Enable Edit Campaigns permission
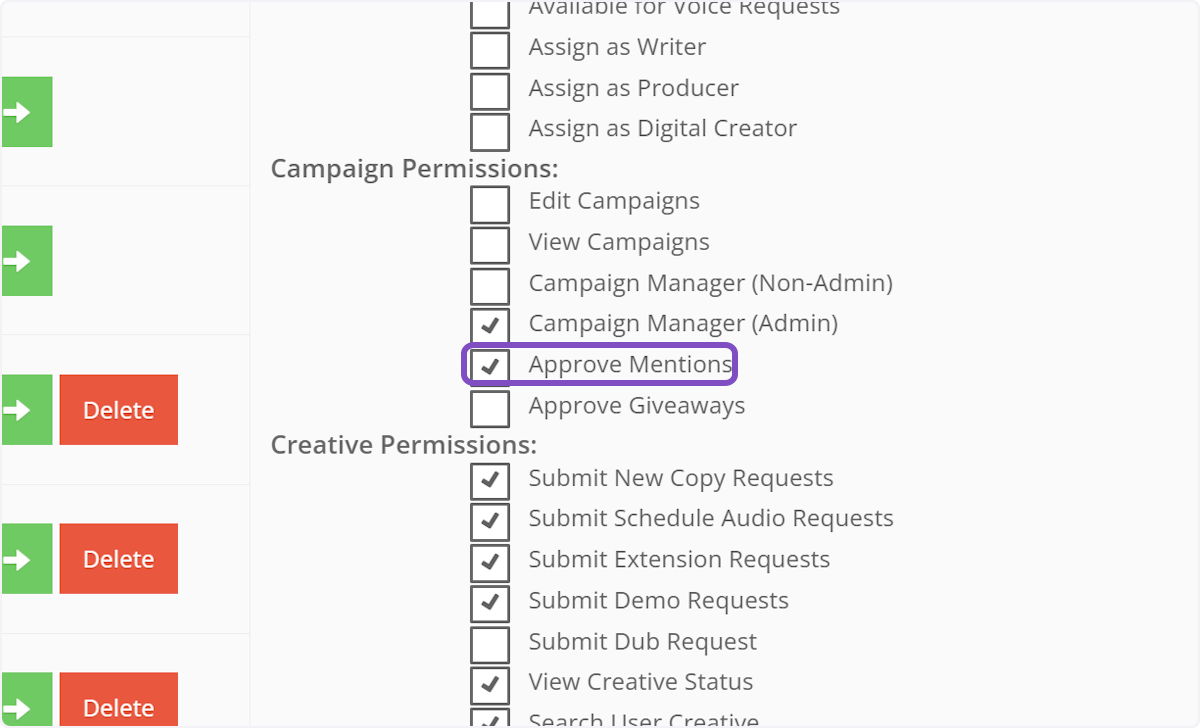 (x=490, y=203)
